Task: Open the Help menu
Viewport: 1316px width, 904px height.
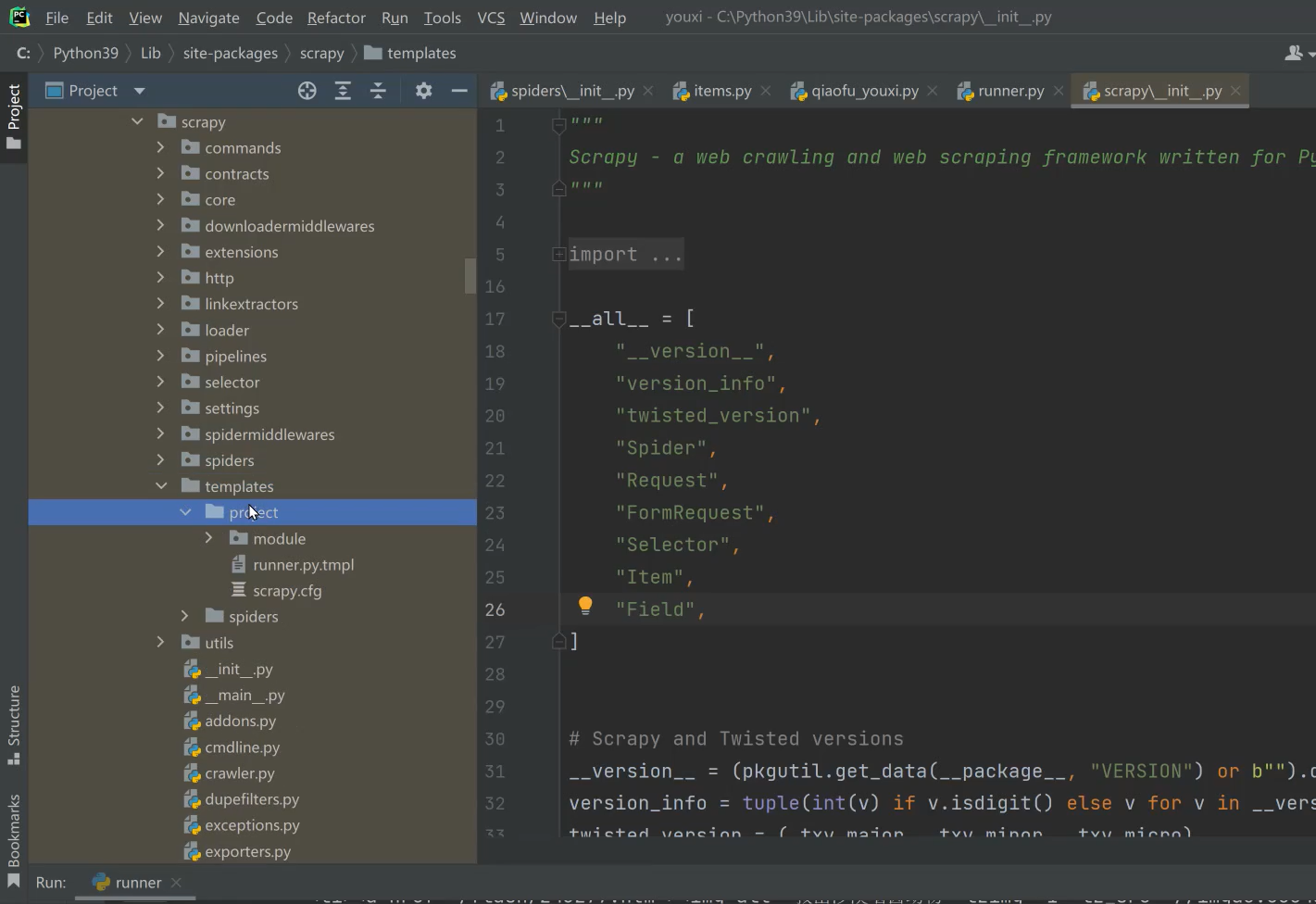Action: point(609,18)
